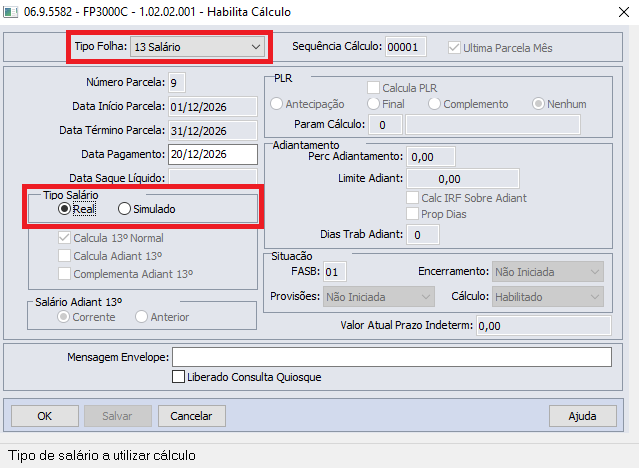Select the Nenhum PLR radio button

pos(538,104)
